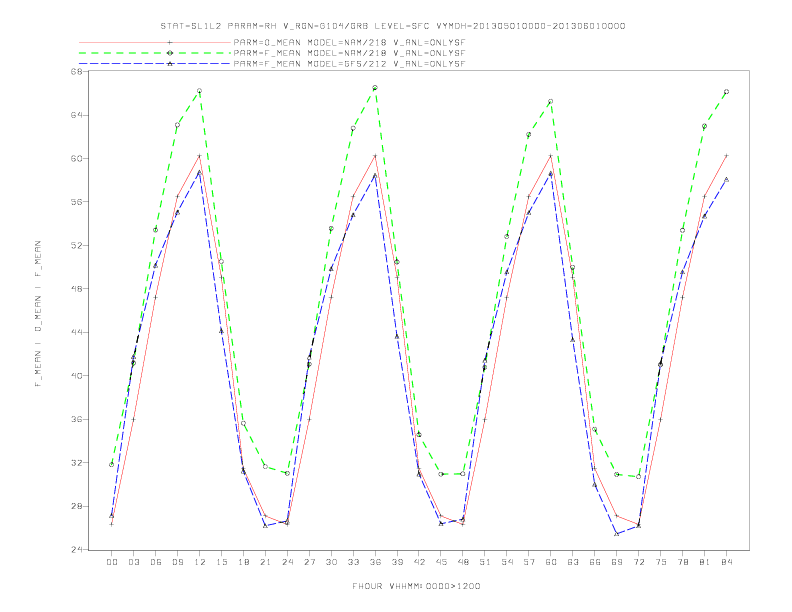
Task: Click y-axis tick label 56
Action: click(76, 202)
